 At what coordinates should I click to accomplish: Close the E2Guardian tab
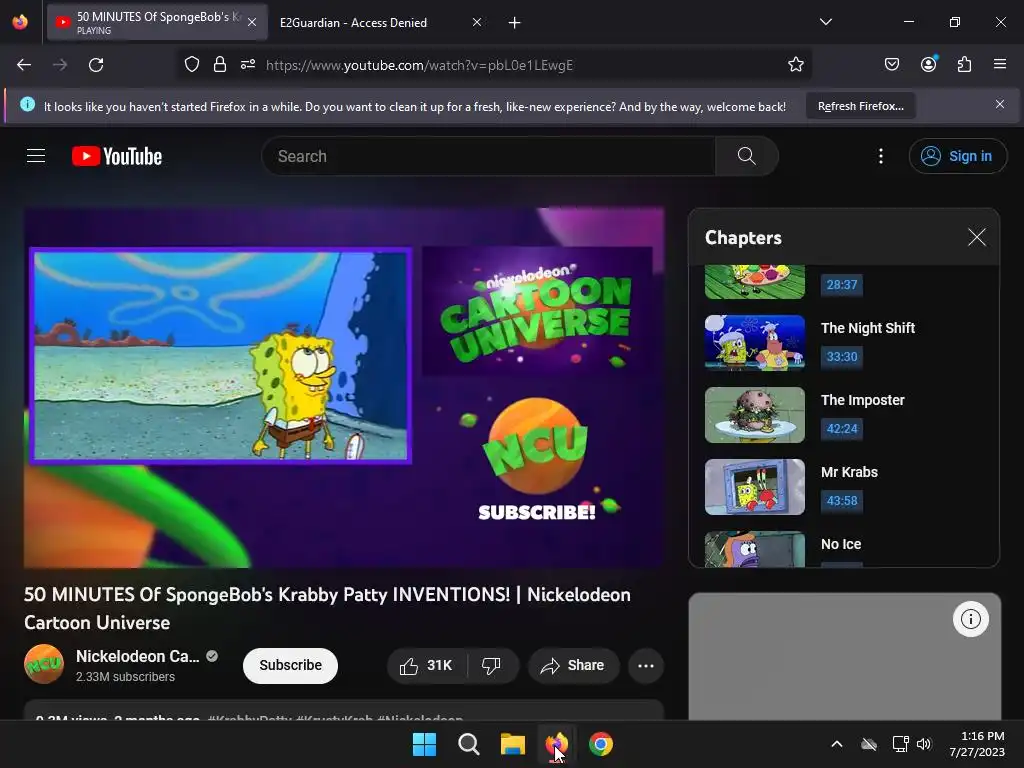(x=477, y=22)
